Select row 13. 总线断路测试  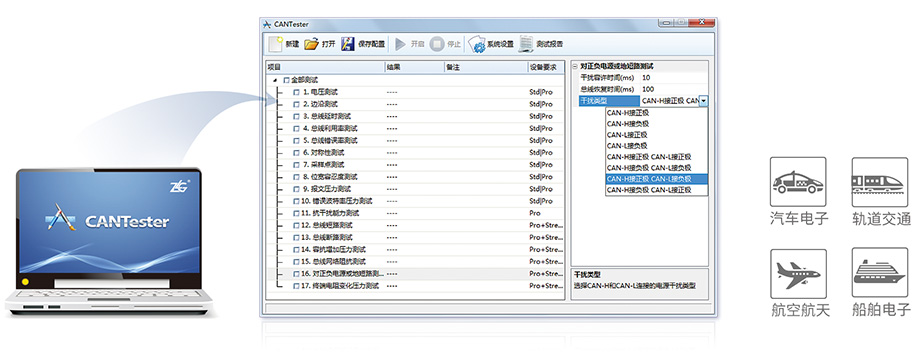(x=415, y=237)
